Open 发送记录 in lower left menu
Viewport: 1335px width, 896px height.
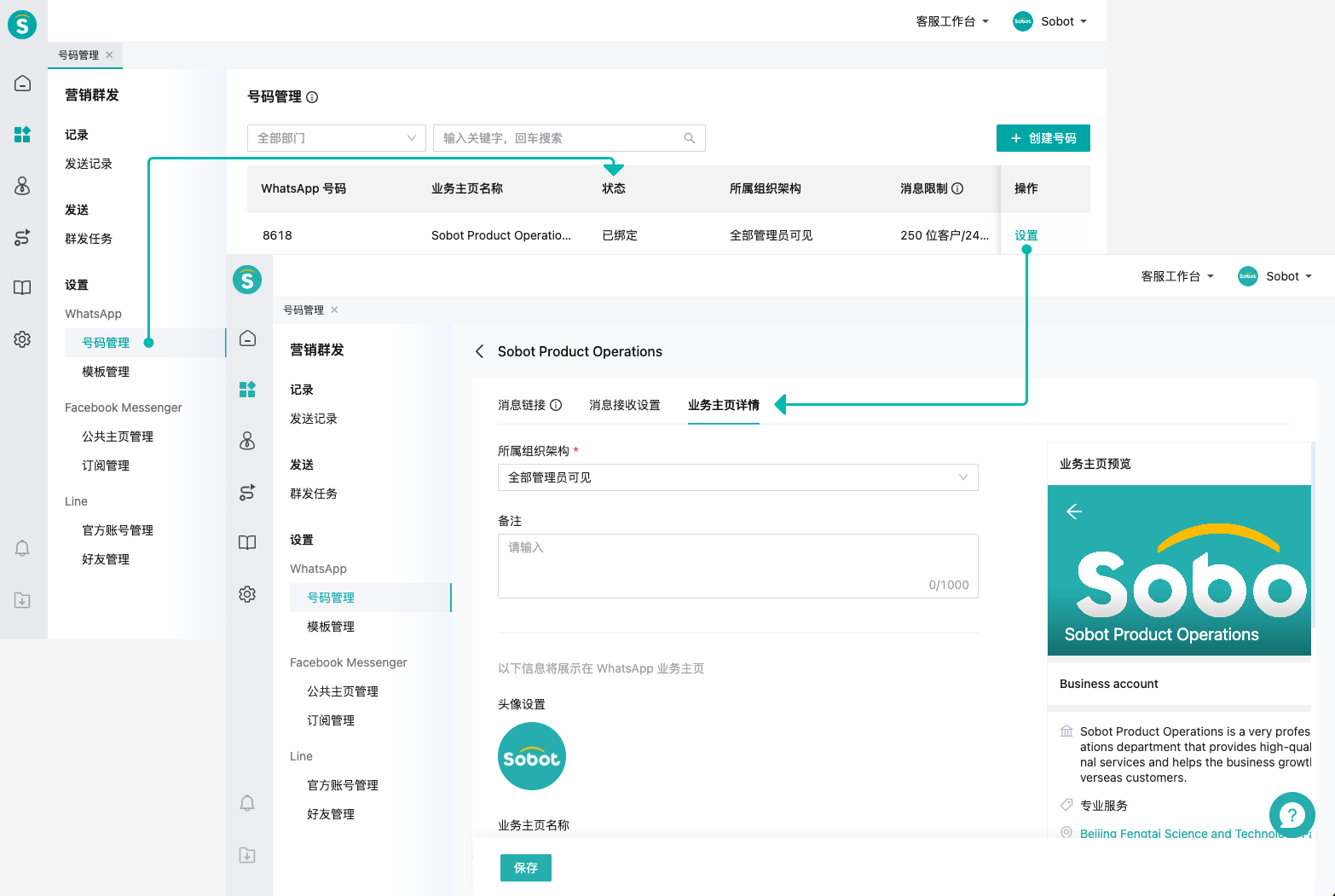314,419
